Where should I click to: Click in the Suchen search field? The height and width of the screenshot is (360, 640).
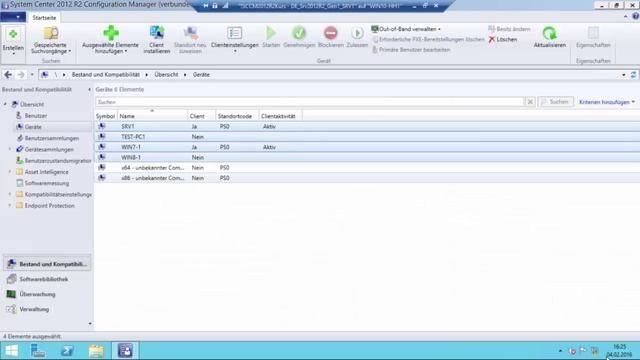click(310, 102)
